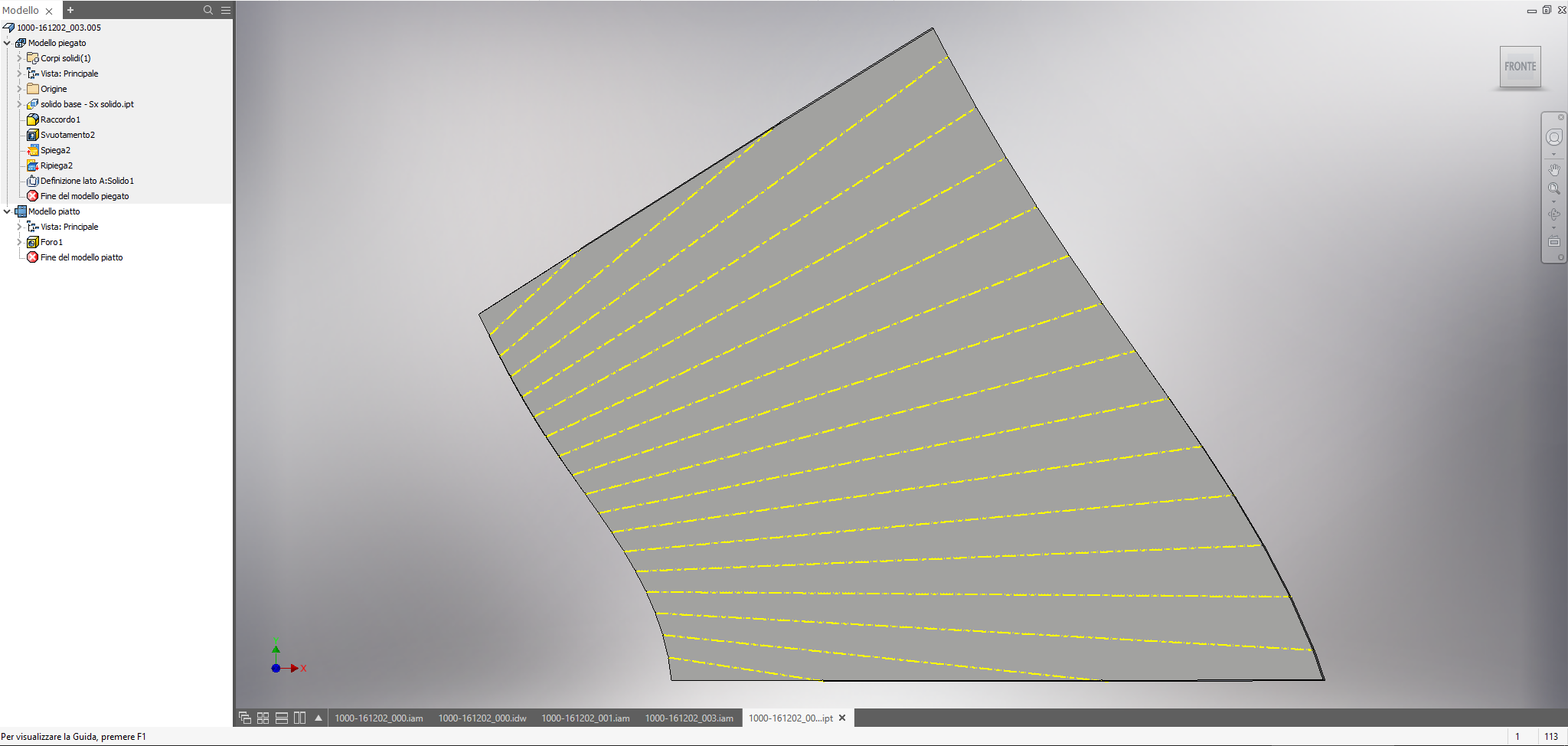Activate the Orbit tool in navigation bar
Viewport: 1568px width, 746px height.
point(1553,214)
